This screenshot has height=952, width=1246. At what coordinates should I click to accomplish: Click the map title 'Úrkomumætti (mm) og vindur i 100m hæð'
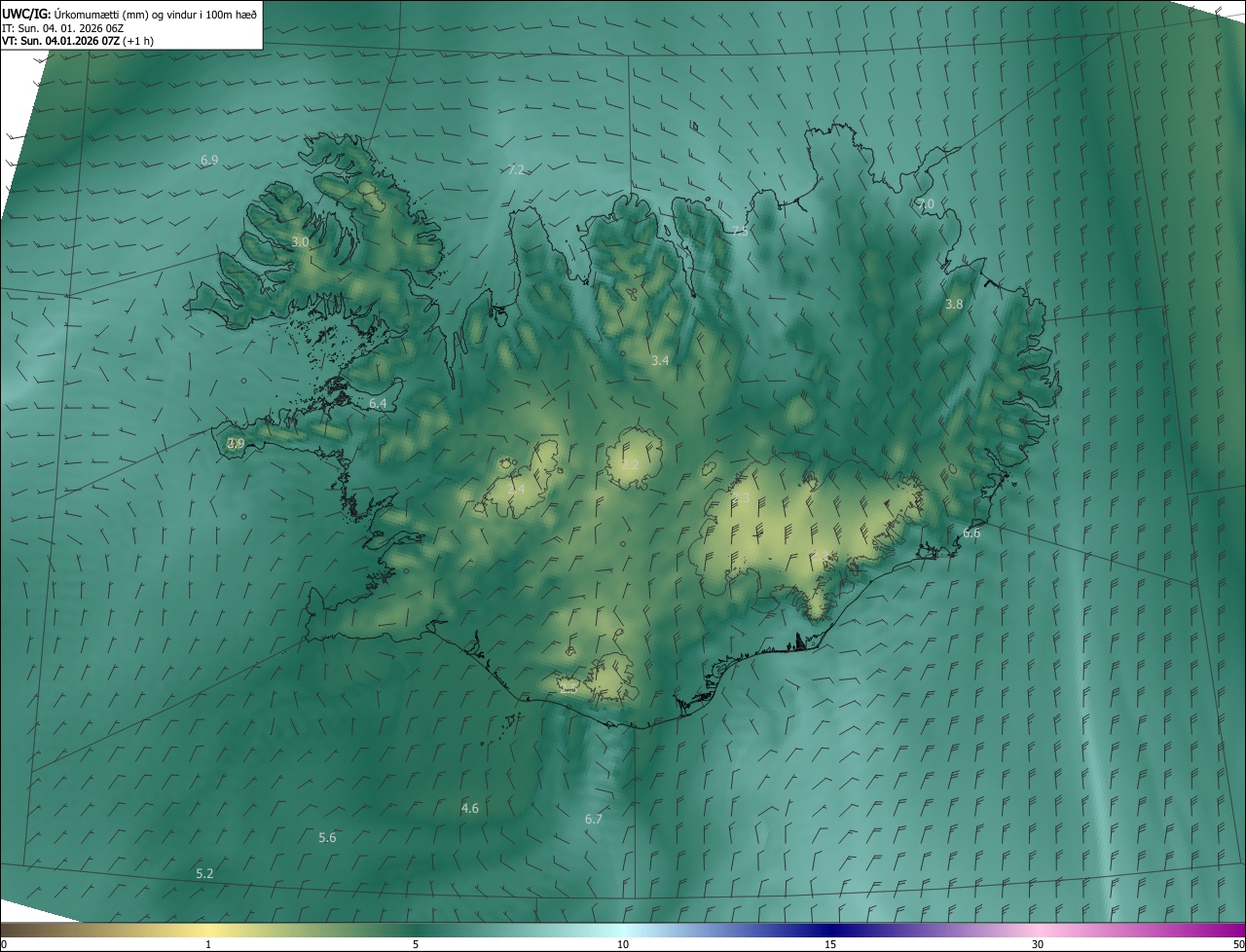click(x=156, y=14)
